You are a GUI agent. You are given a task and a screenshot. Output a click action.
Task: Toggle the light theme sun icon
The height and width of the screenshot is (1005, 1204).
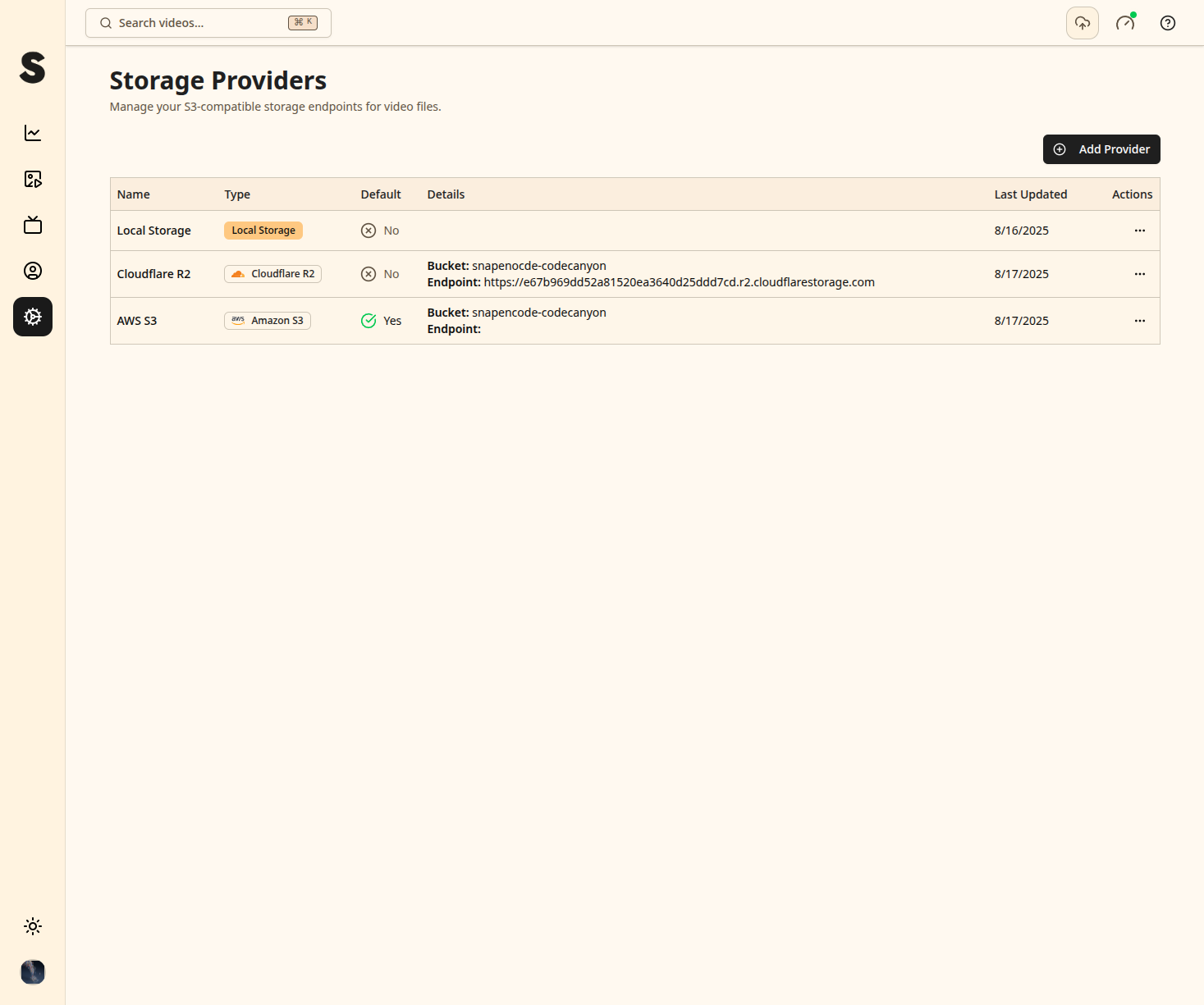tap(33, 926)
